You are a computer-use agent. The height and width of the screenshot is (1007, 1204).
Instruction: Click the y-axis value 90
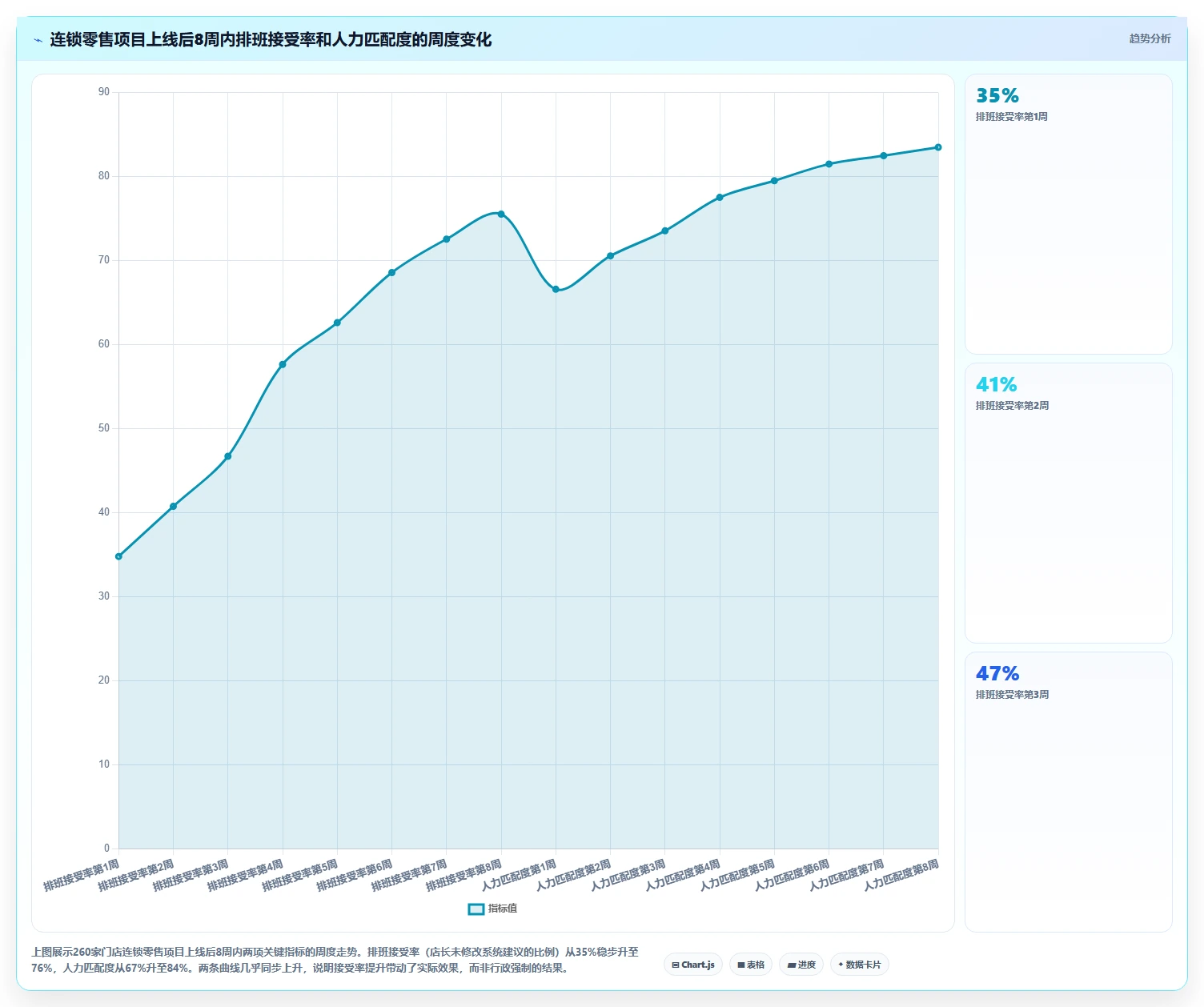pos(104,92)
